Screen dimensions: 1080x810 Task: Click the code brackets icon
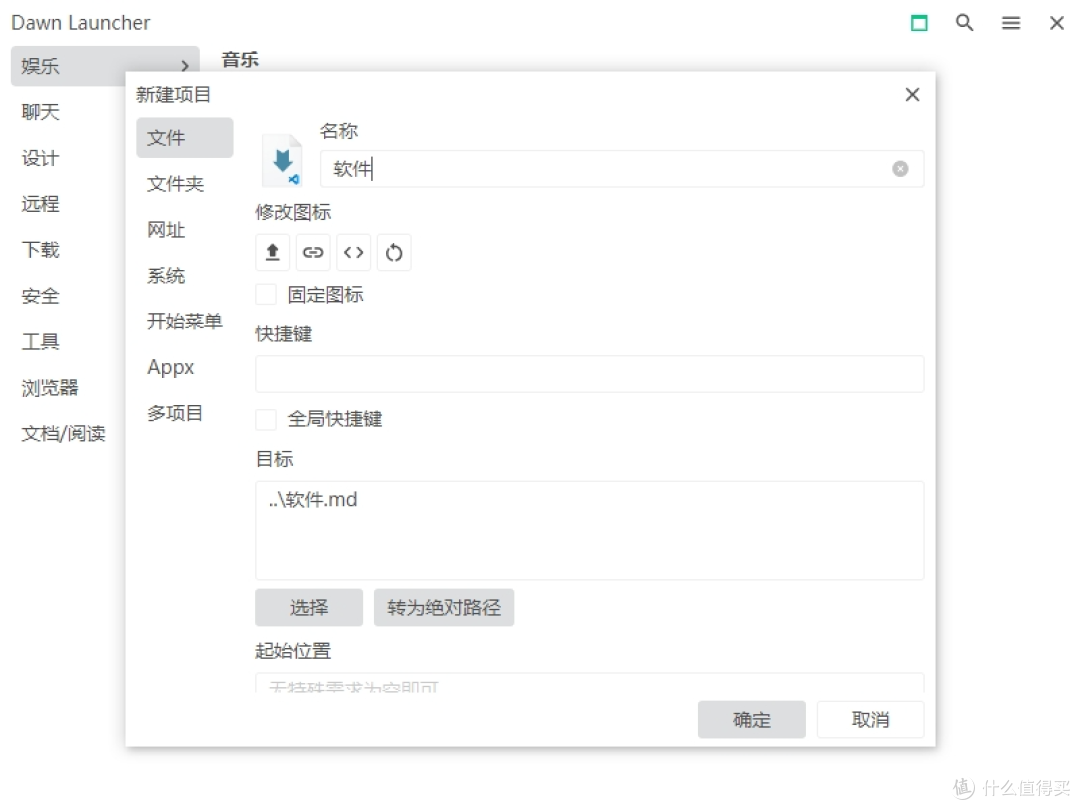tap(353, 252)
